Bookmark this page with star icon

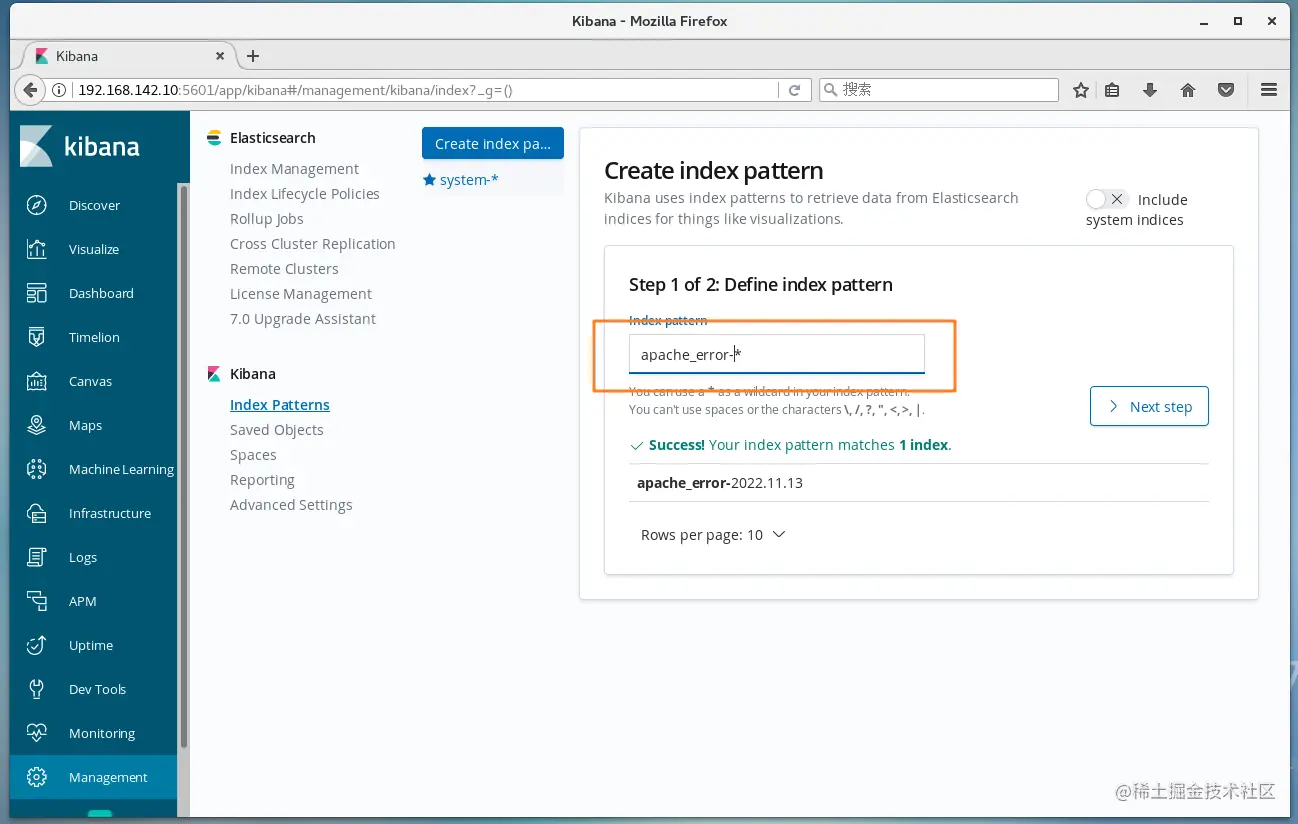tap(1081, 90)
